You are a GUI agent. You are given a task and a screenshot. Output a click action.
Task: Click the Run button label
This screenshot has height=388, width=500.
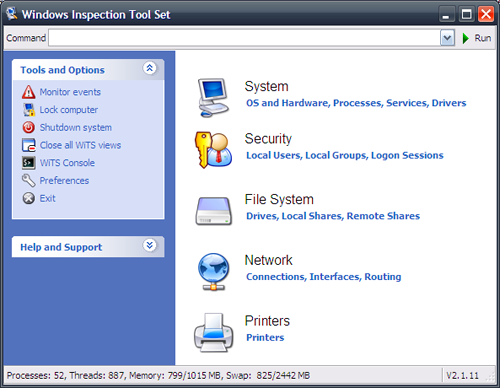[483, 38]
